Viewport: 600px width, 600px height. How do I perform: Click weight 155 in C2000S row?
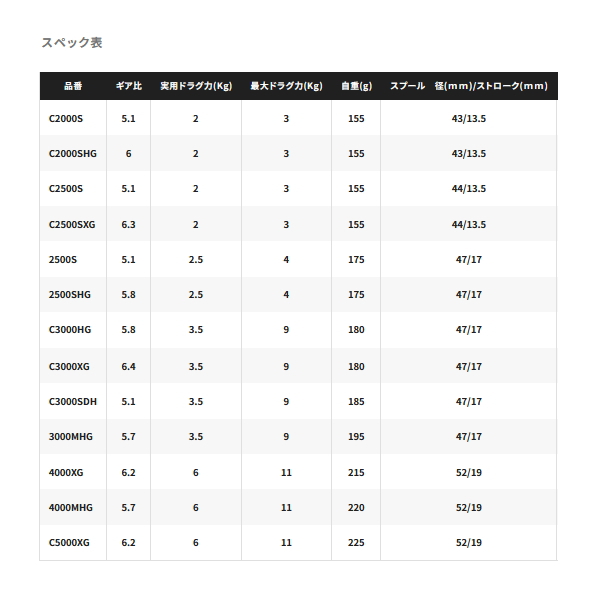[x=356, y=119]
